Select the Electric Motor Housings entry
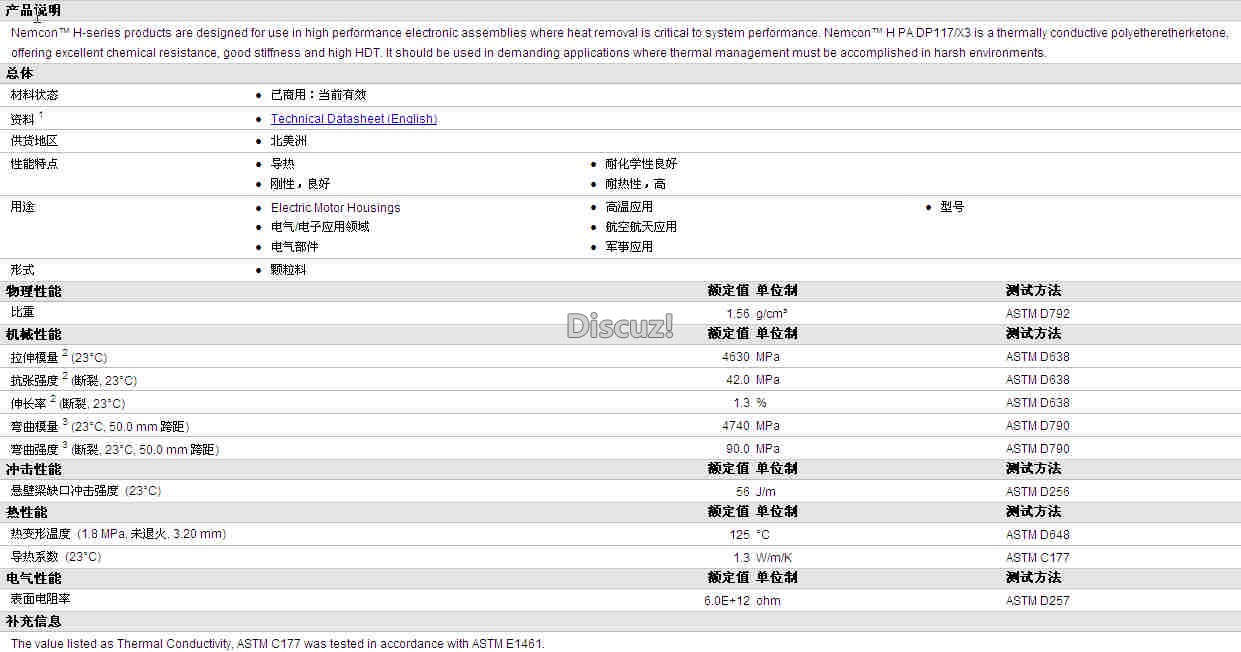This screenshot has height=652, width=1241. tap(335, 208)
